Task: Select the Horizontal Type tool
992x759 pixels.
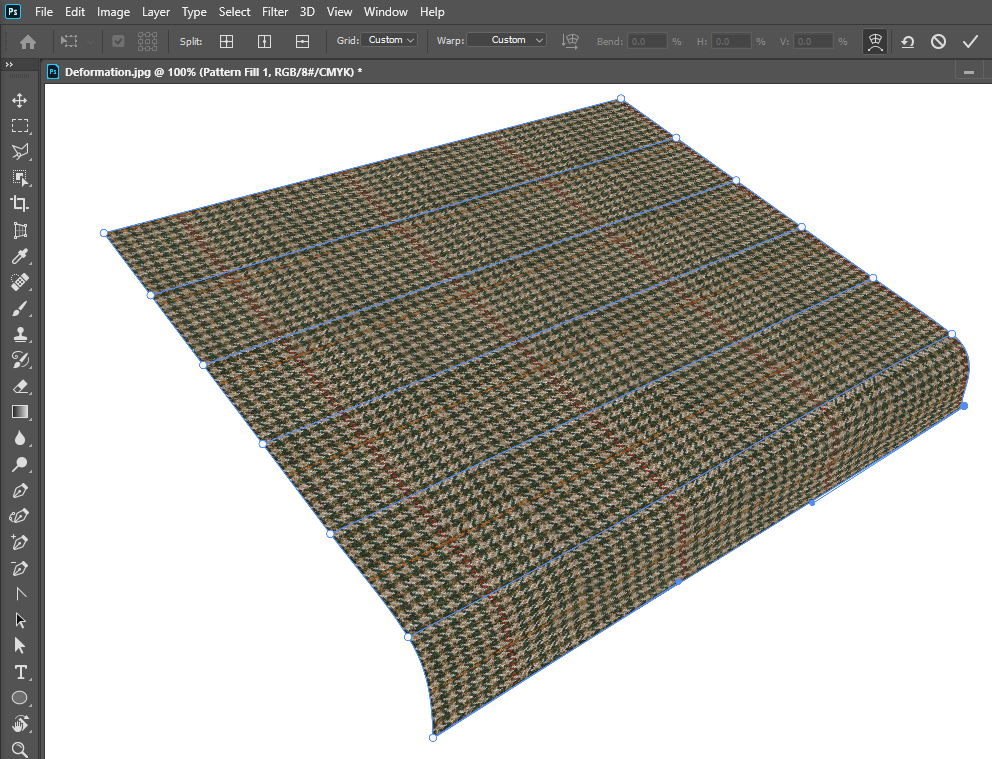Action: pyautogui.click(x=19, y=672)
